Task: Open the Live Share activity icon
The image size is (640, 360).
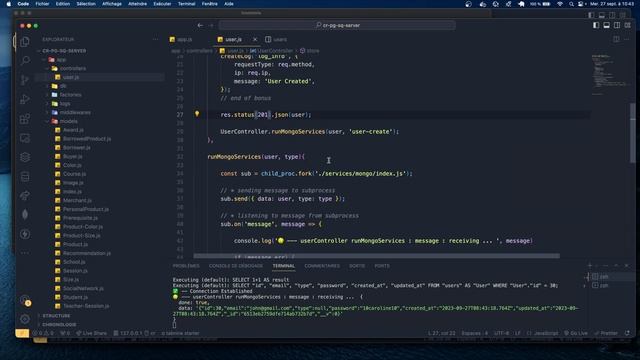Action: [25, 196]
